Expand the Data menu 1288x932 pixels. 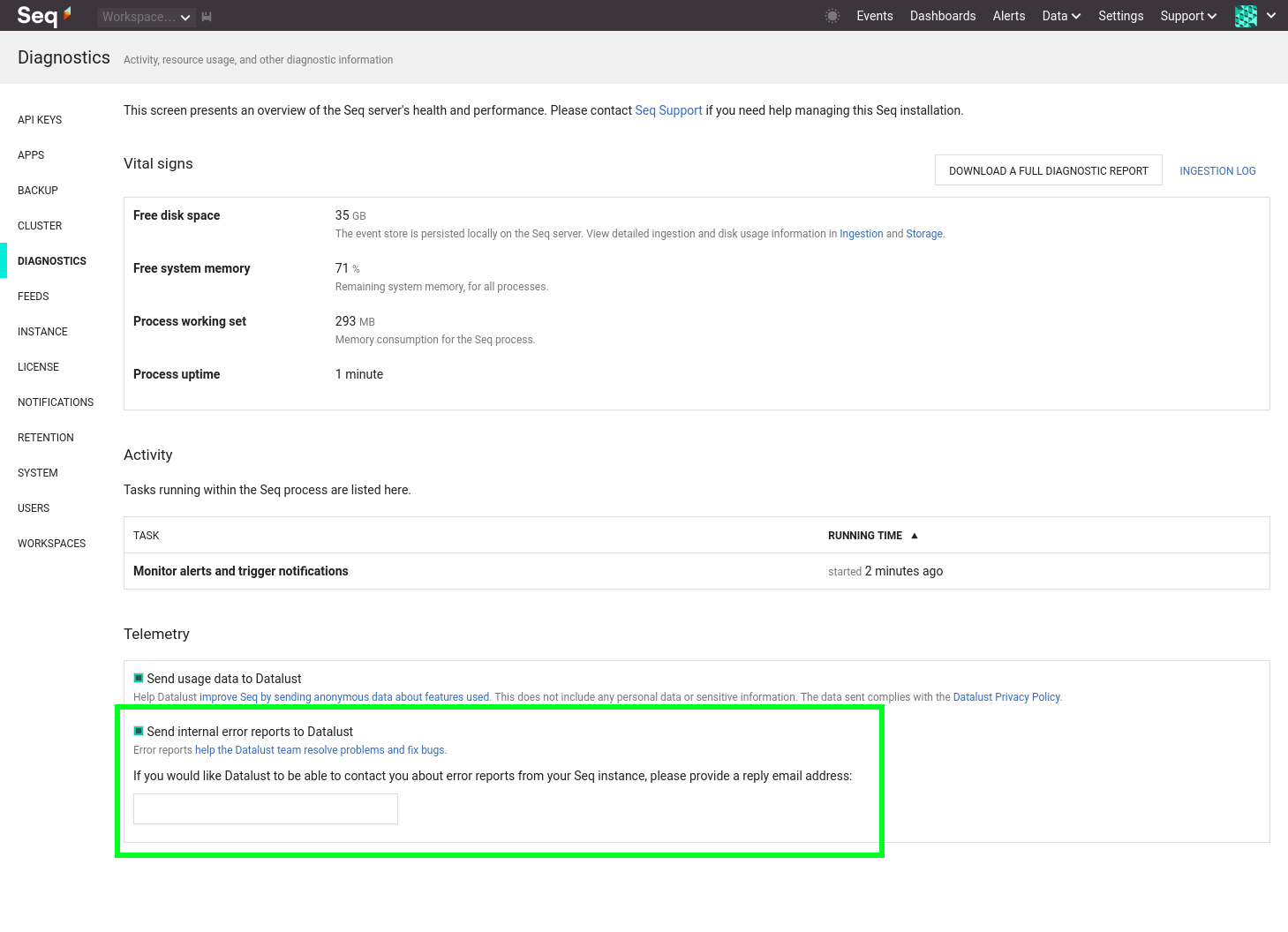pyautogui.click(x=1061, y=16)
